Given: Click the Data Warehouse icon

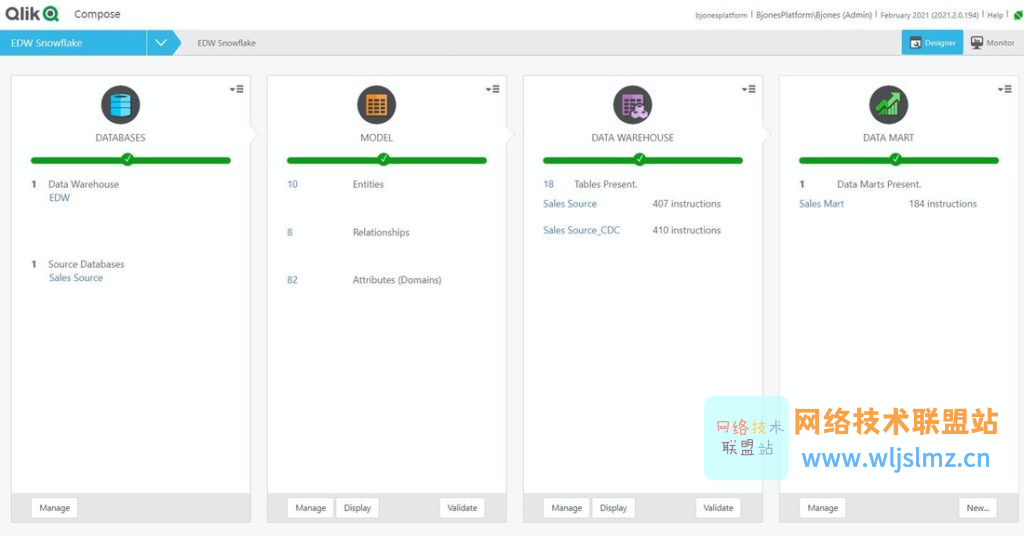Looking at the screenshot, I should click(x=633, y=104).
